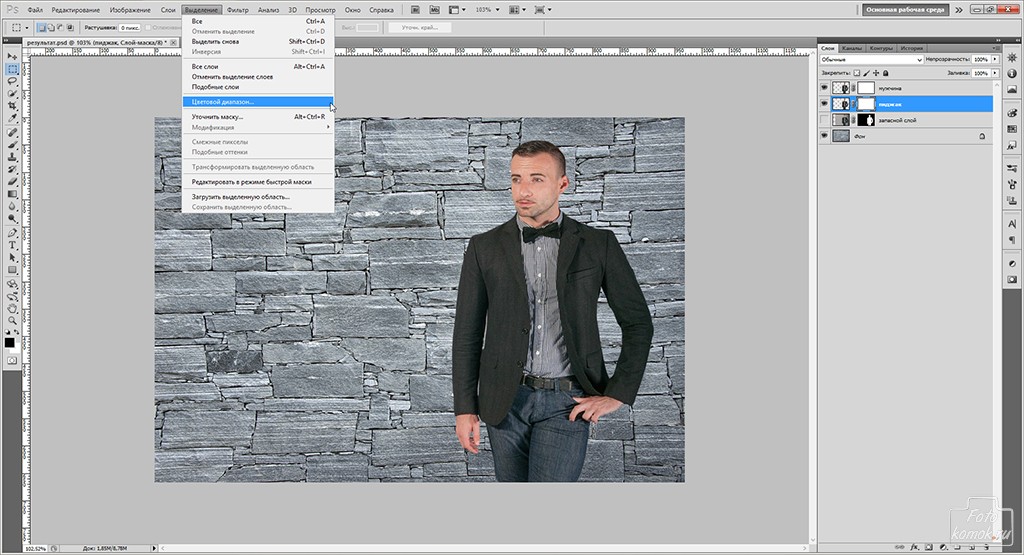Screen dimensions: 1024x555
Task: Switch to the Контуры tab
Action: [882, 48]
